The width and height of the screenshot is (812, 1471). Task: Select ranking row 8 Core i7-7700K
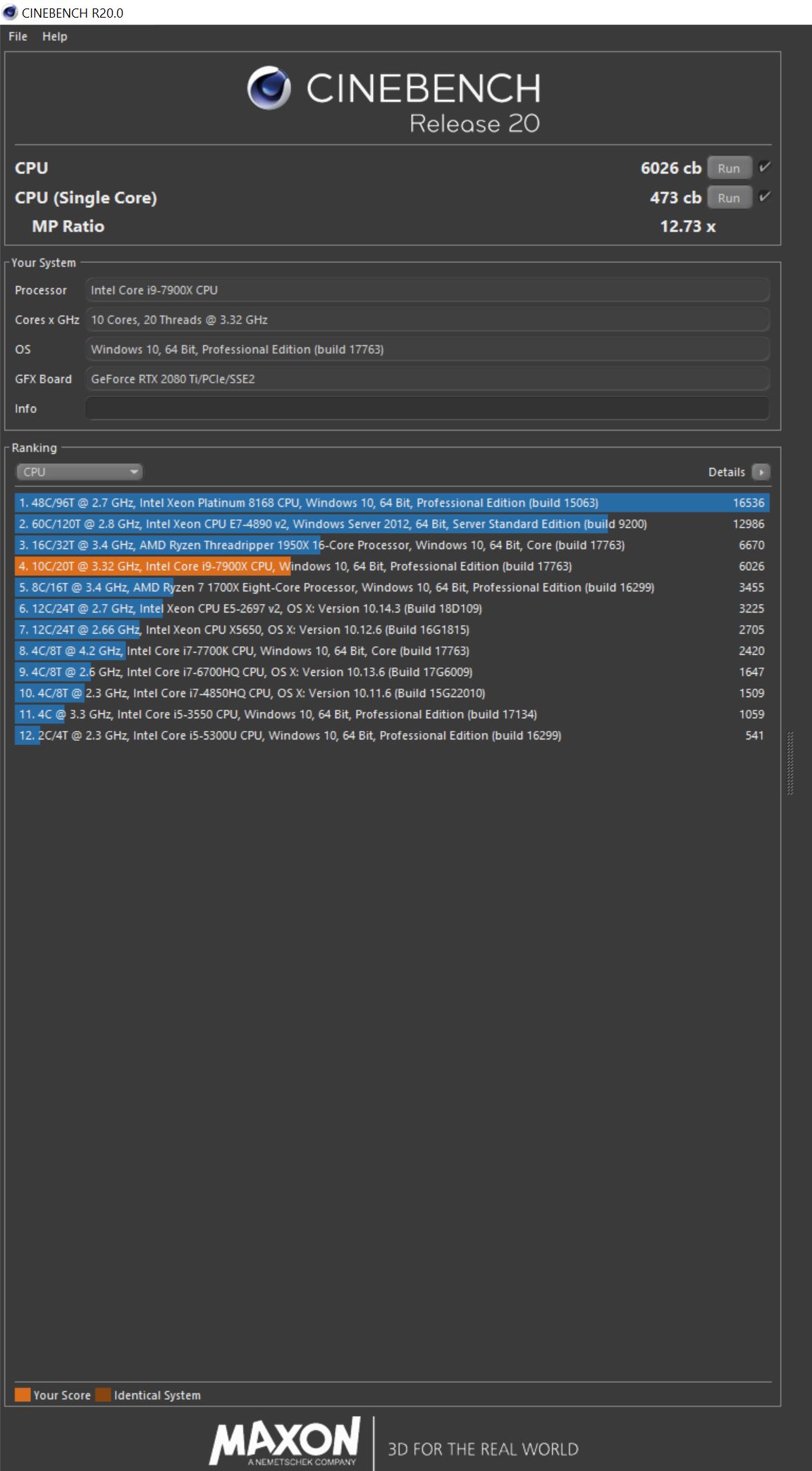[392, 651]
